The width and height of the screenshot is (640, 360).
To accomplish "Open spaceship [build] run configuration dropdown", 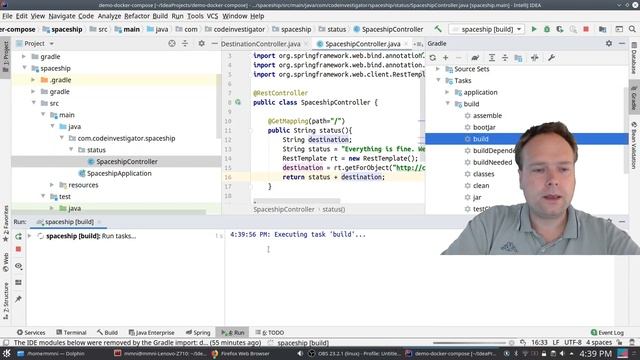I will (487, 29).
